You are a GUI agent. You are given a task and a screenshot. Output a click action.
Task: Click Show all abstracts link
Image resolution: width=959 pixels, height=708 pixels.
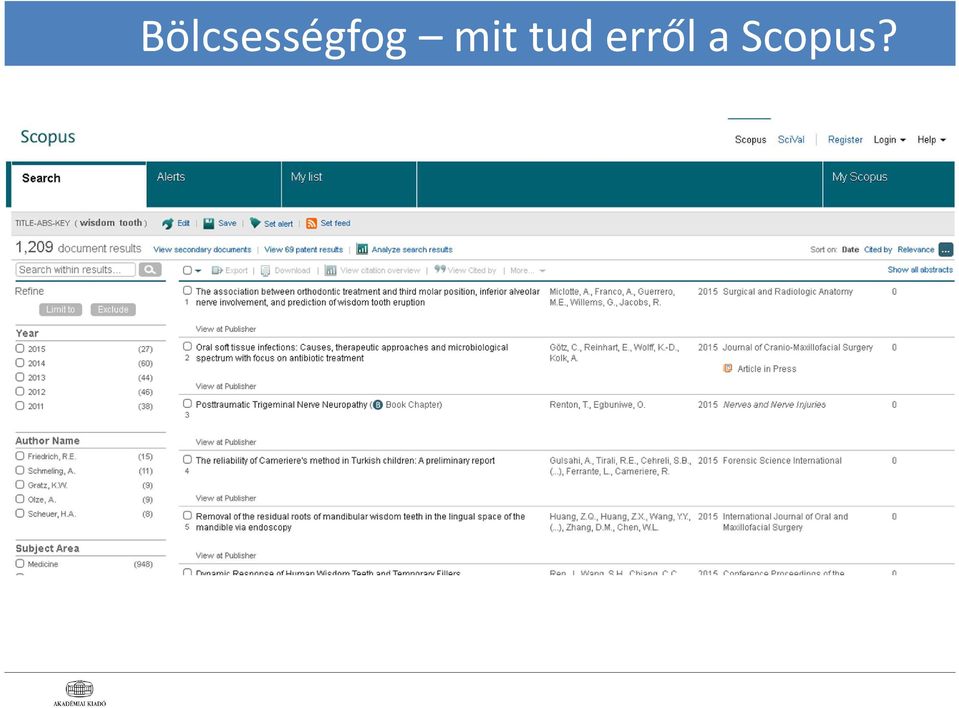click(x=920, y=270)
